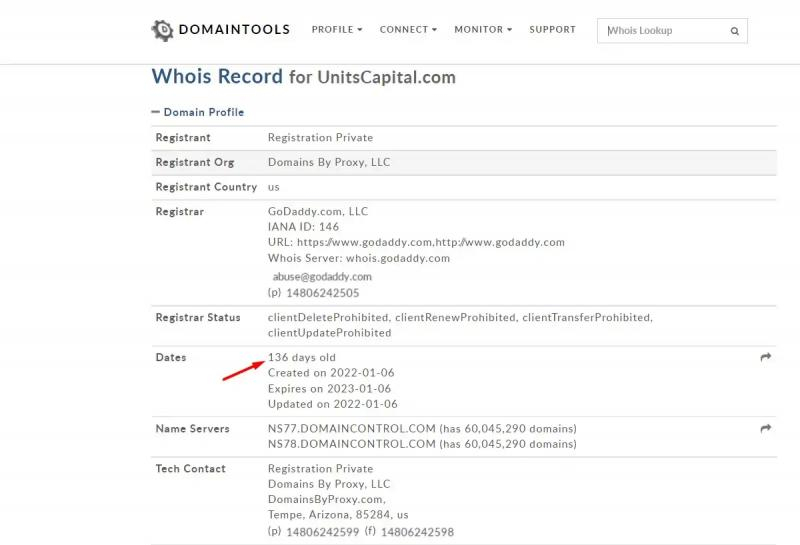Click the Registrar Status row label
This screenshot has height=545, width=800.
(x=198, y=317)
